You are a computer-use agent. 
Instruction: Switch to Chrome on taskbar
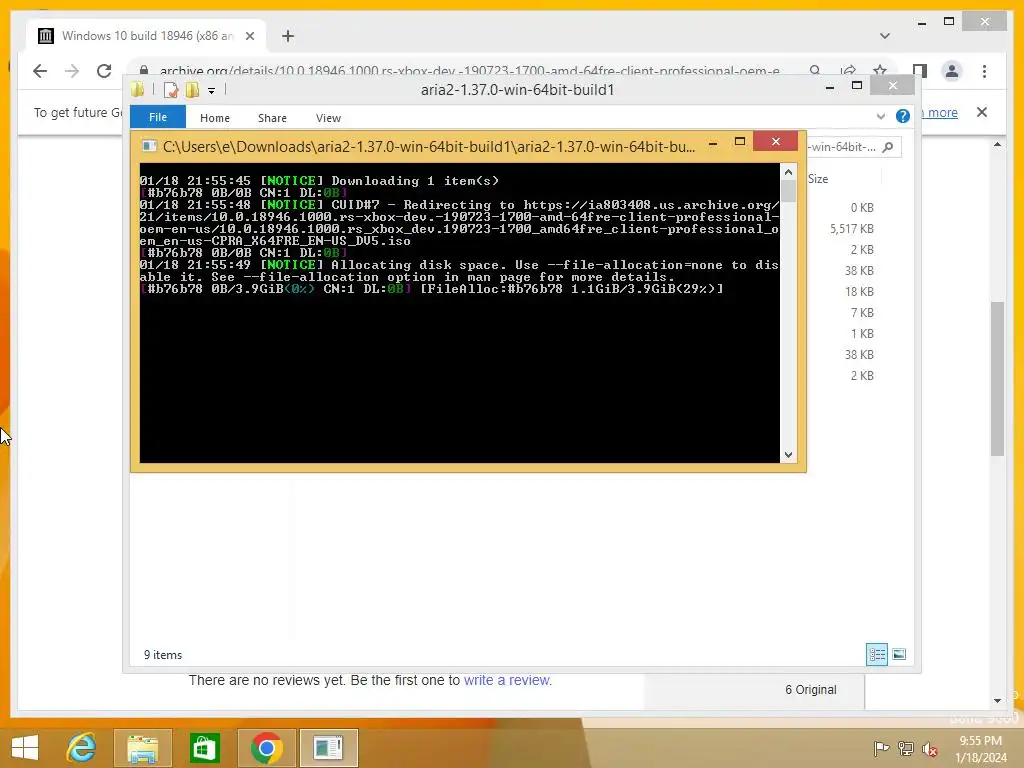click(x=266, y=748)
